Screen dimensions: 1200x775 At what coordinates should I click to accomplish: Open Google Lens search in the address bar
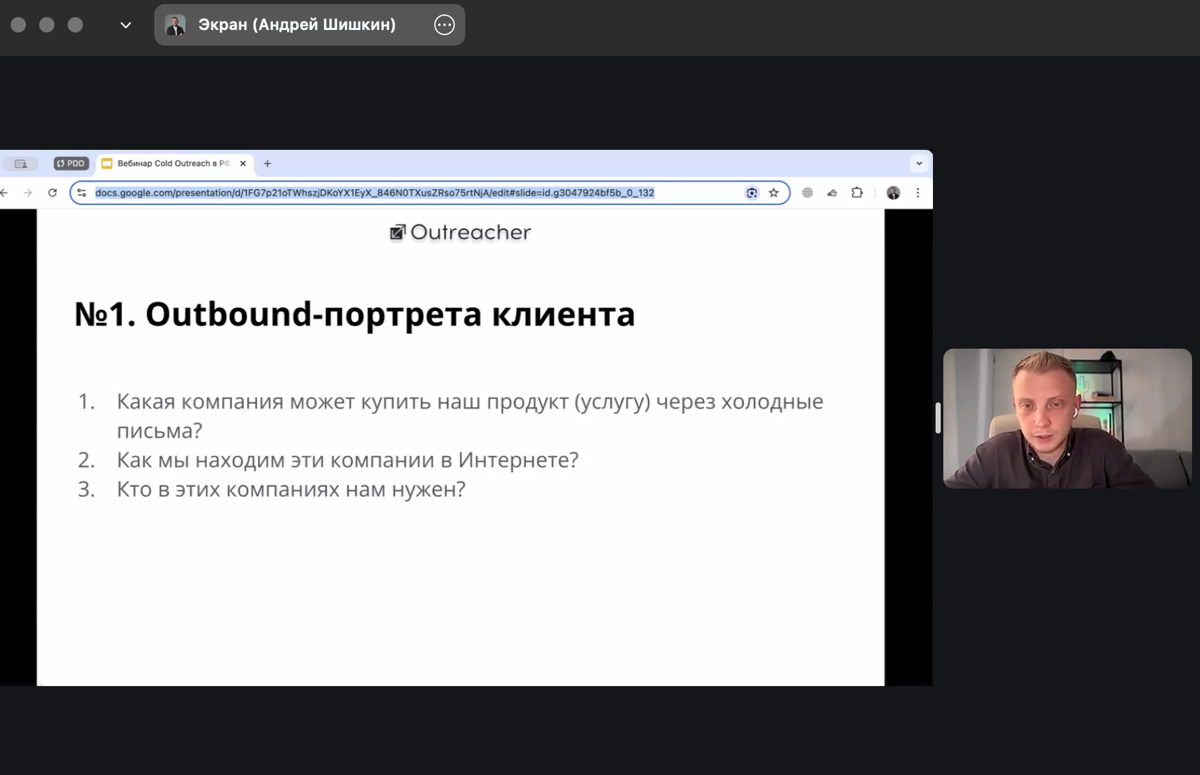[753, 192]
